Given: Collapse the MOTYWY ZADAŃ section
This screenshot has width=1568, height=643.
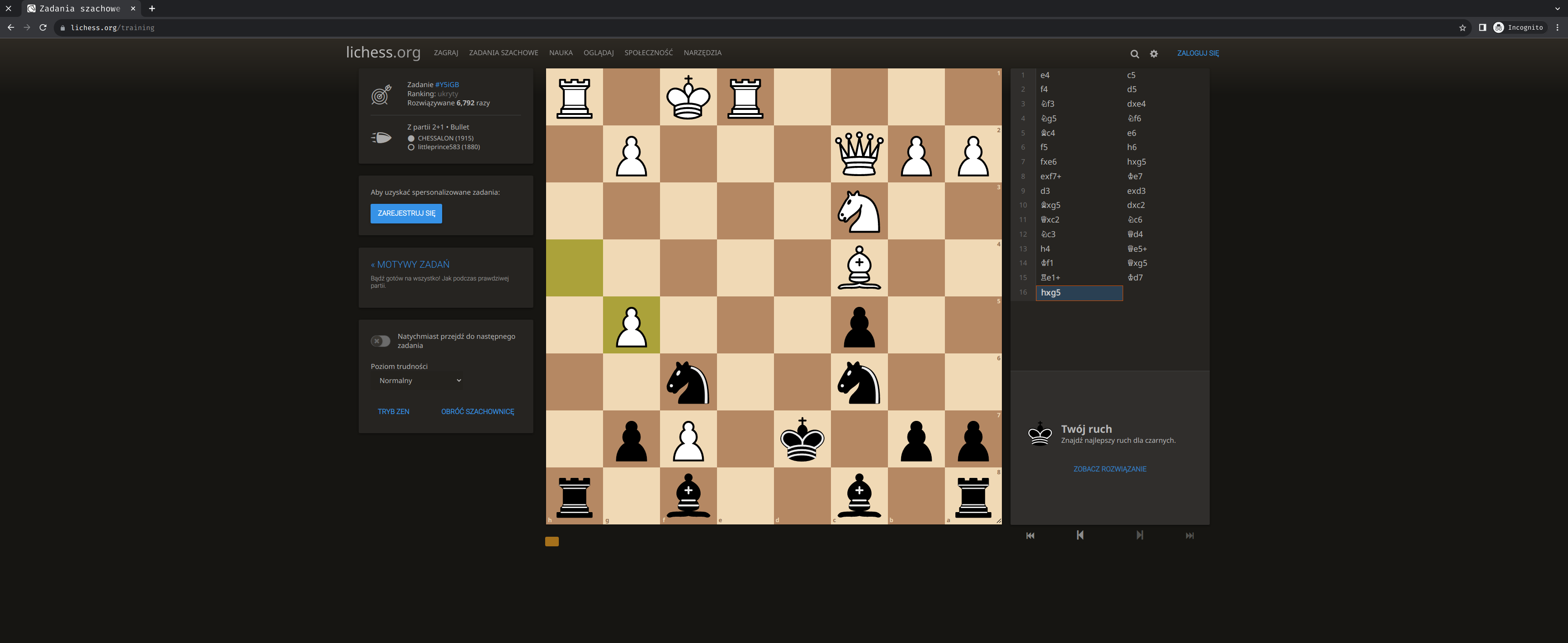Looking at the screenshot, I should (410, 264).
